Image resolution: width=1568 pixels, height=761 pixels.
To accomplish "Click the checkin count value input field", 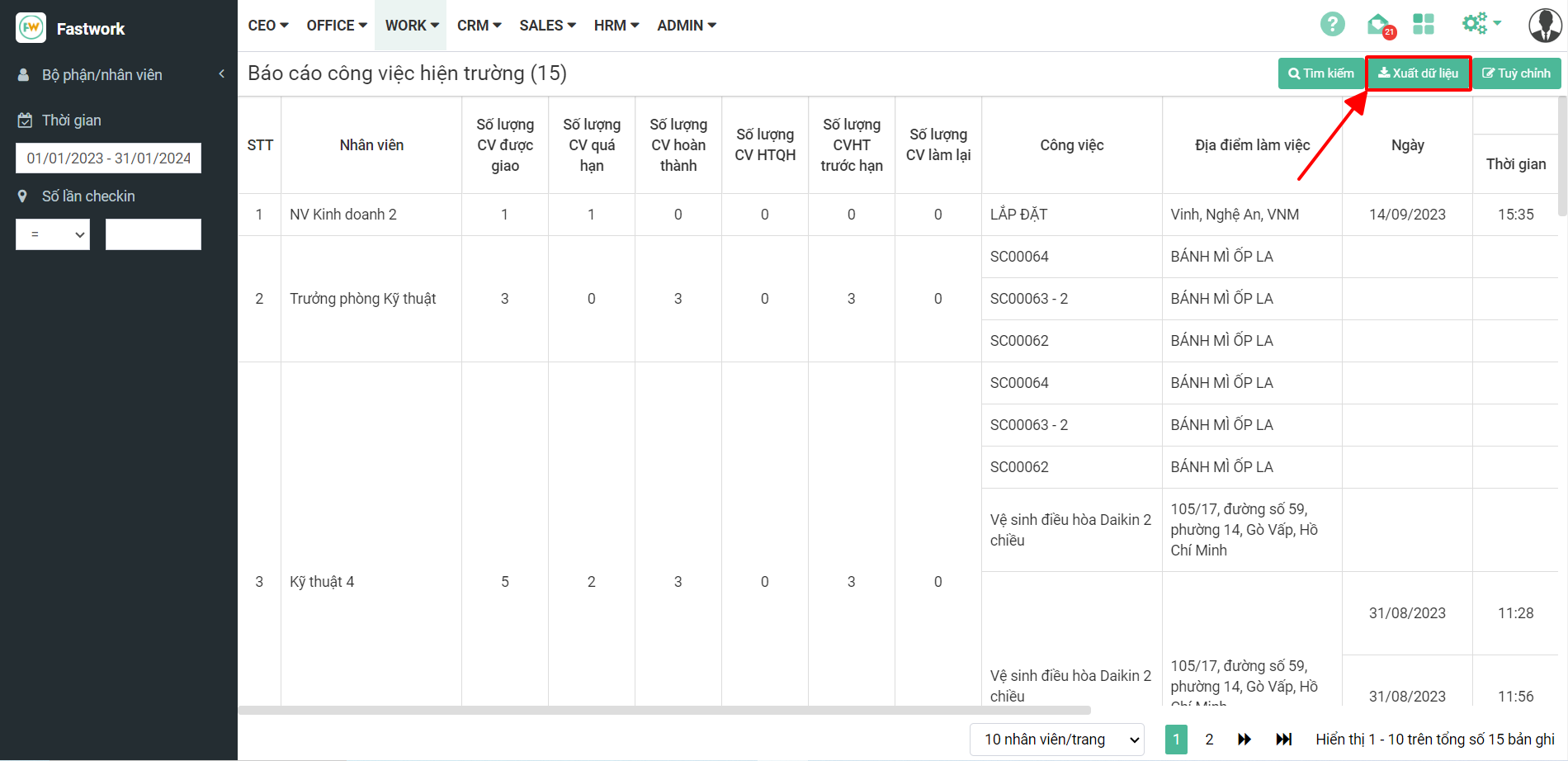I will (x=153, y=234).
